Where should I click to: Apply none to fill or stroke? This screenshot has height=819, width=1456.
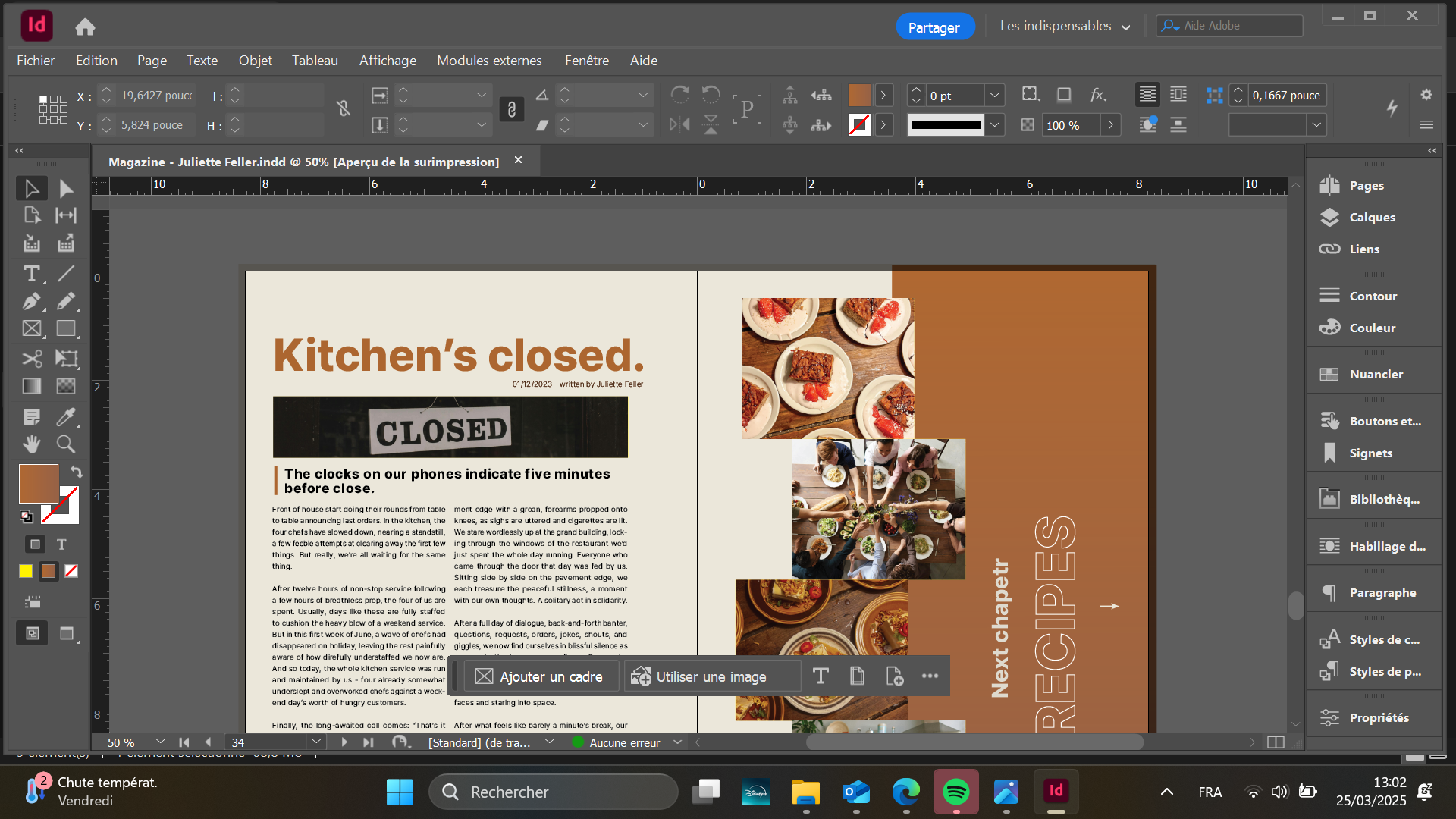[x=71, y=571]
